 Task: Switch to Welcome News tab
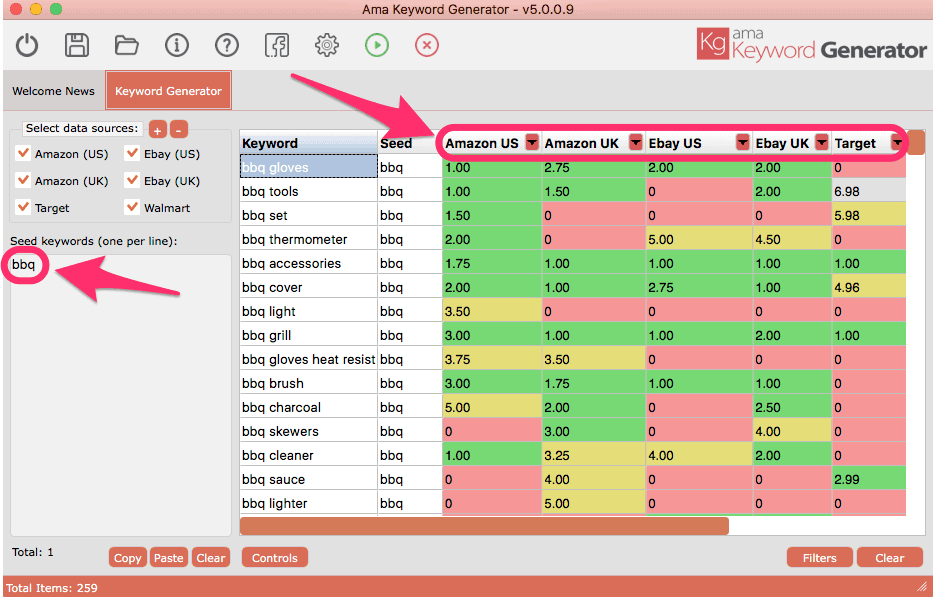tap(54, 91)
